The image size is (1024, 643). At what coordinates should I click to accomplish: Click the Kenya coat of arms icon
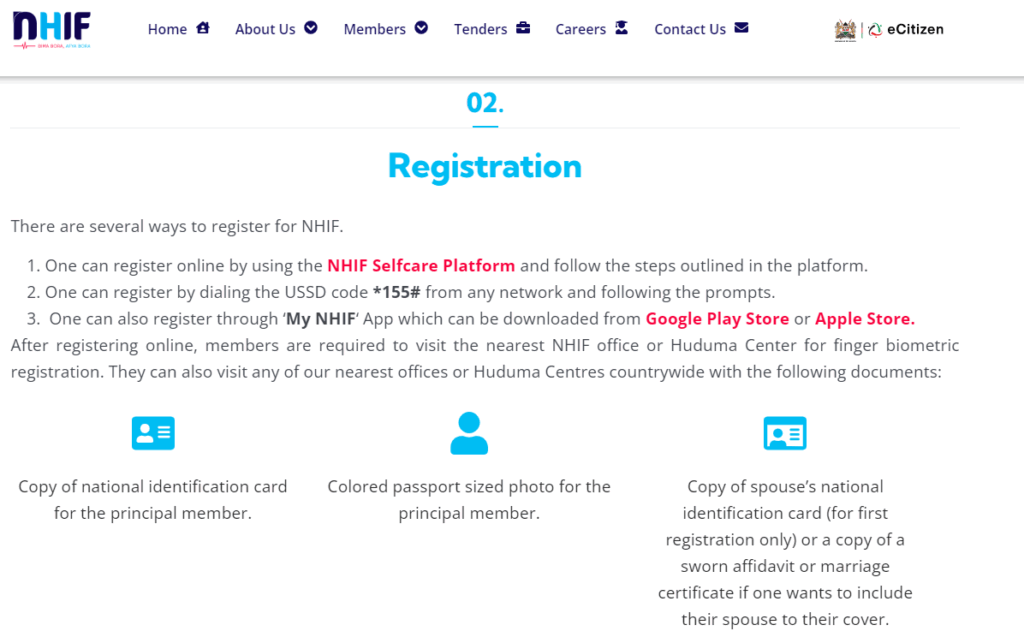845,30
